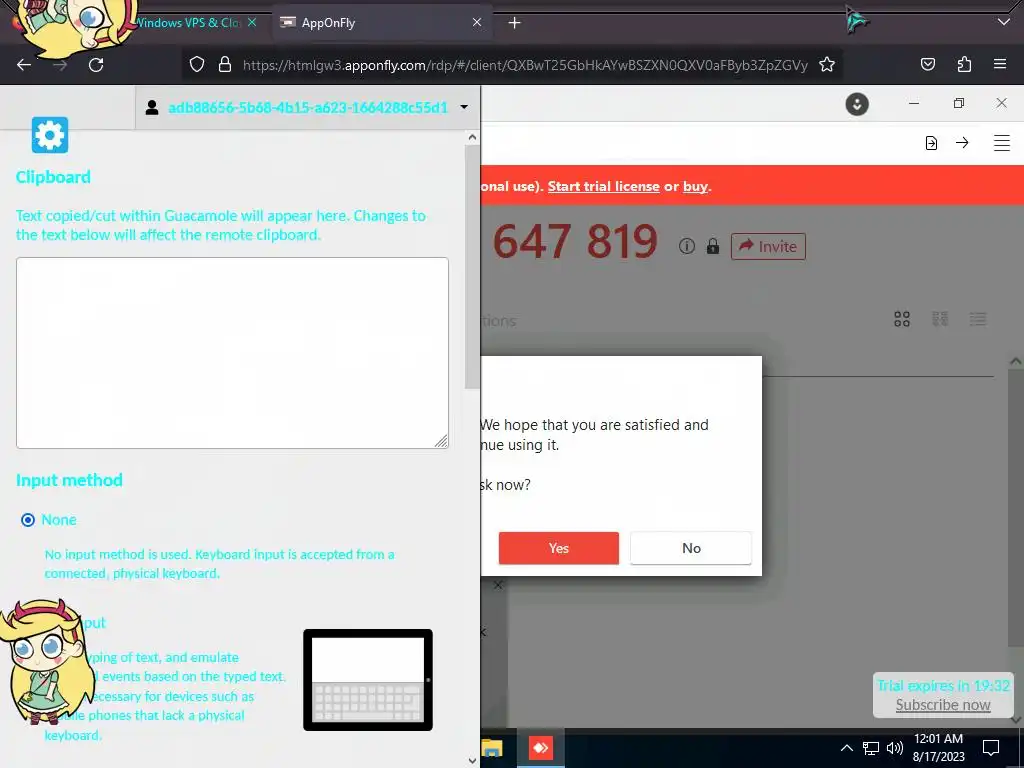
Task: Open the AnyDesk hamburger menu
Action: pyautogui.click(x=1002, y=143)
